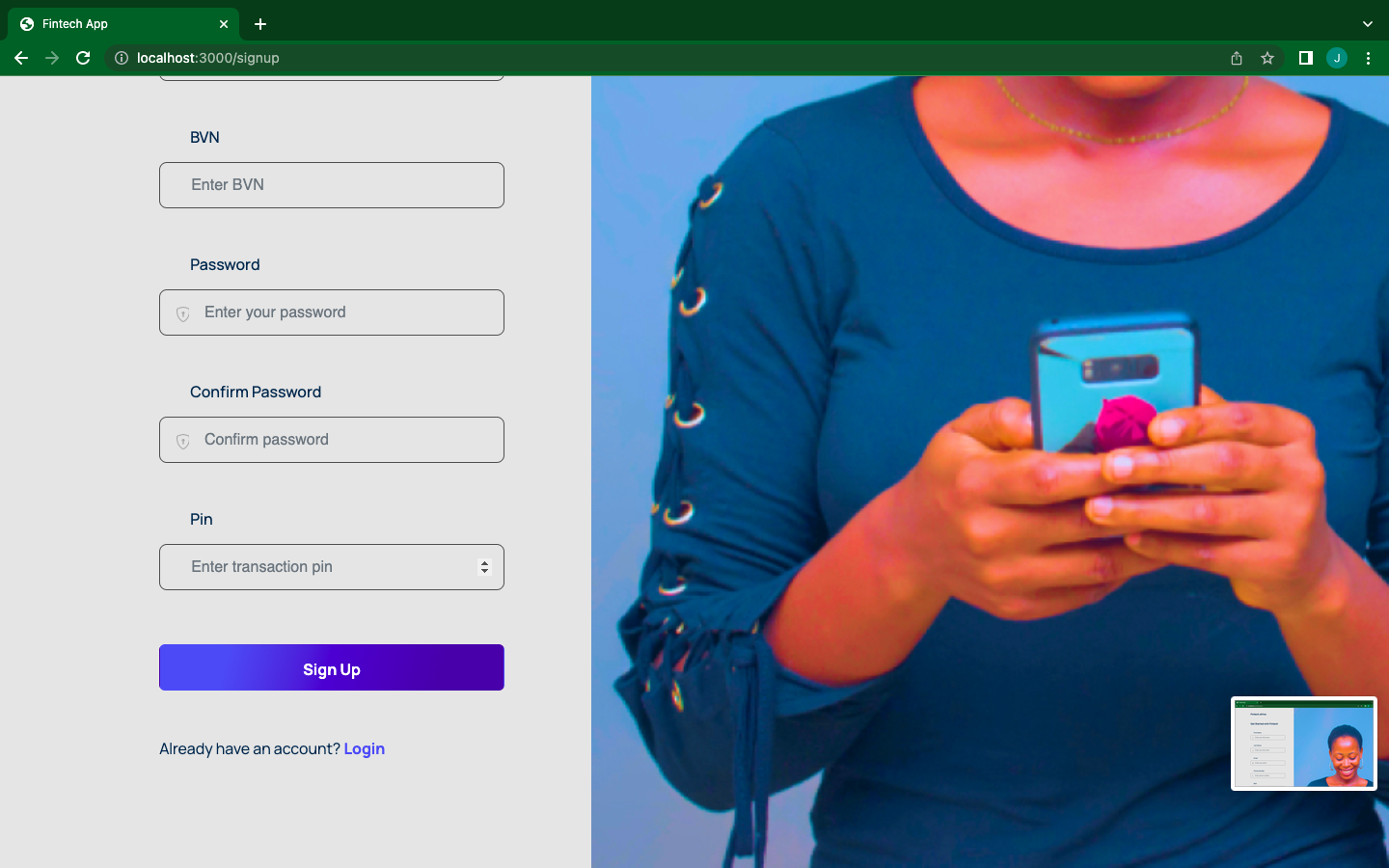The height and width of the screenshot is (868, 1389).
Task: Follow the Login link
Action: 365,749
